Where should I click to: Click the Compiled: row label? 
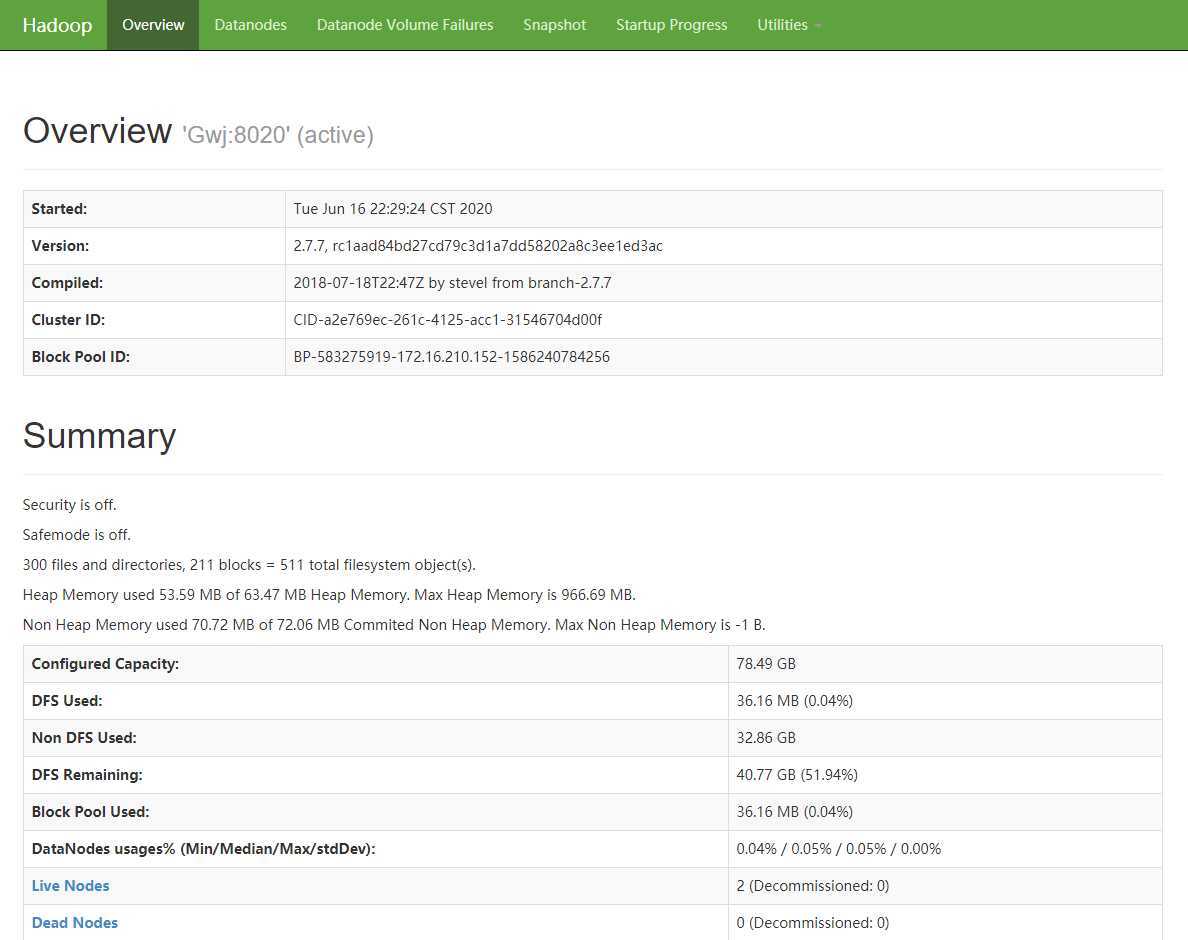pyautogui.click(x=67, y=283)
